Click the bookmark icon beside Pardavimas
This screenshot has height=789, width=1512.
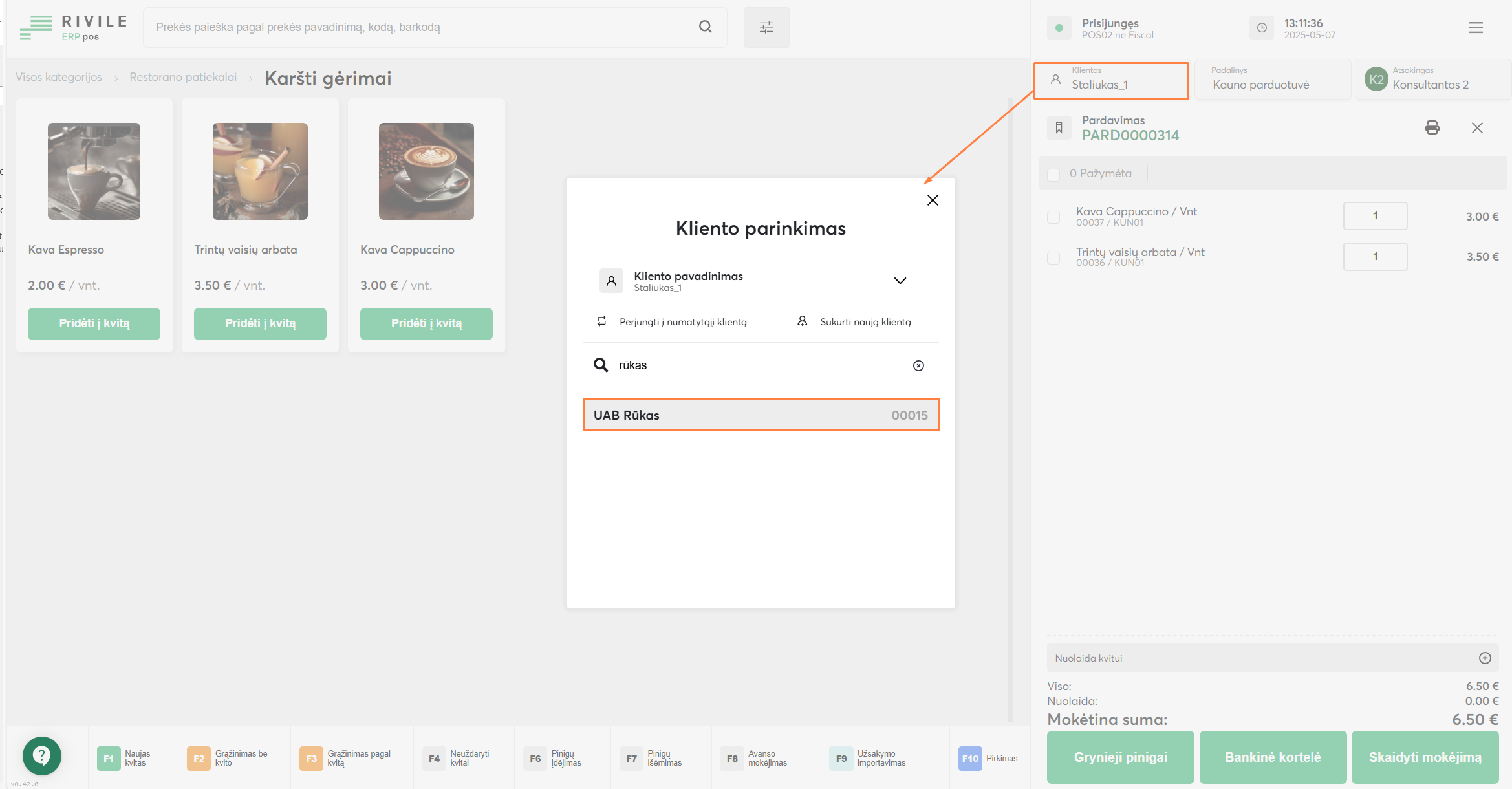pyautogui.click(x=1059, y=127)
